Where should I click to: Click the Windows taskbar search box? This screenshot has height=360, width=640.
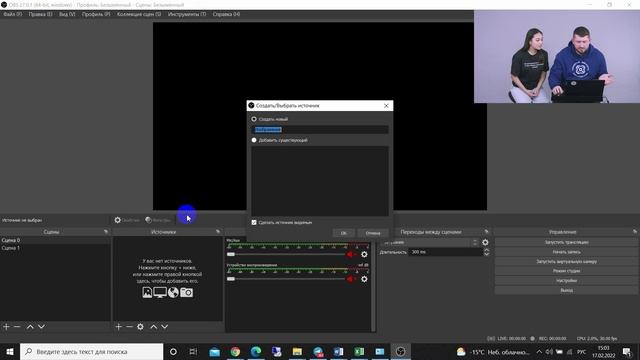coord(91,351)
